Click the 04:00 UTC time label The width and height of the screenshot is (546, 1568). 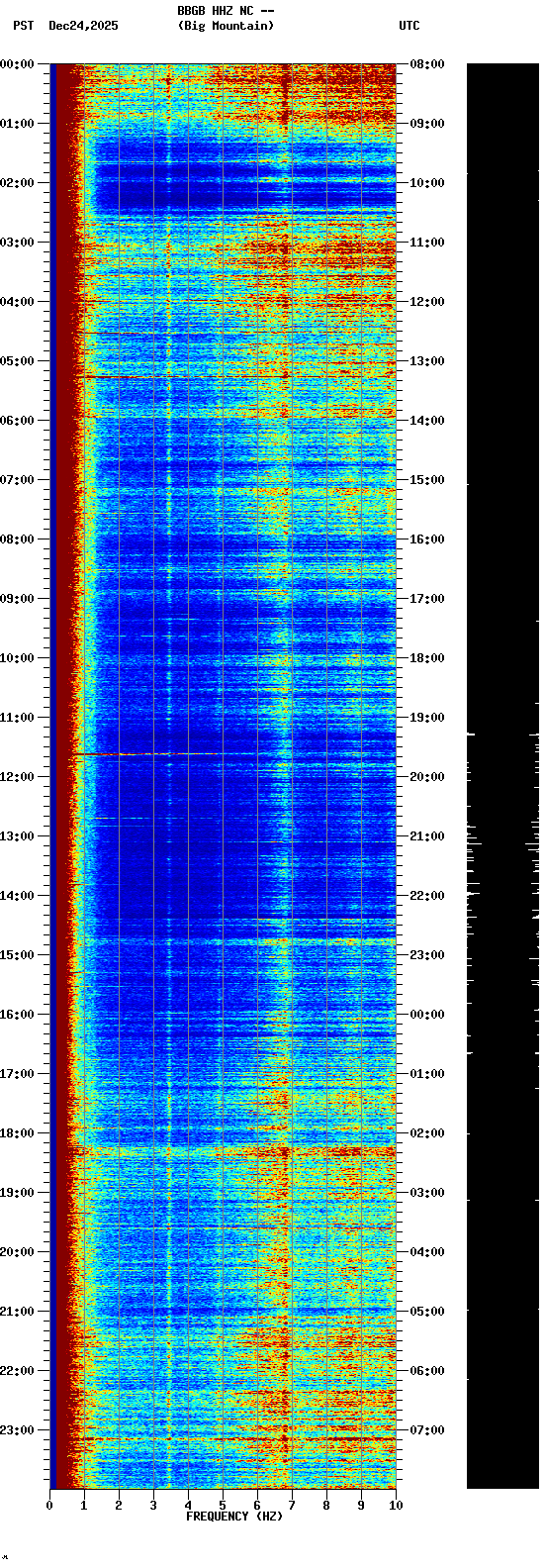click(427, 1252)
